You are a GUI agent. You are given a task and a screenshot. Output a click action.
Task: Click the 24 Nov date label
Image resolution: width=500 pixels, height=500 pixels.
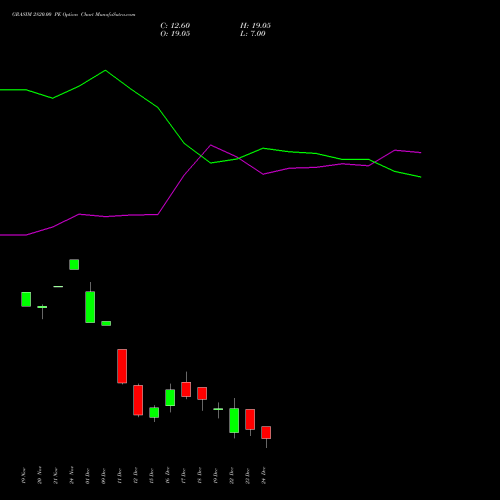tap(72, 475)
